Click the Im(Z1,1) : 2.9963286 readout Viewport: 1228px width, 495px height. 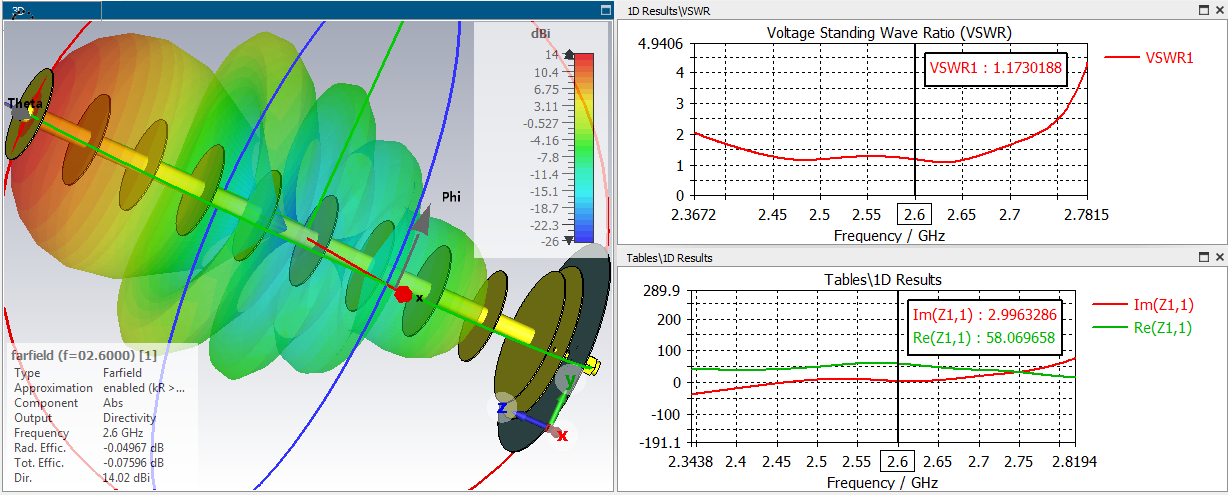point(985,315)
